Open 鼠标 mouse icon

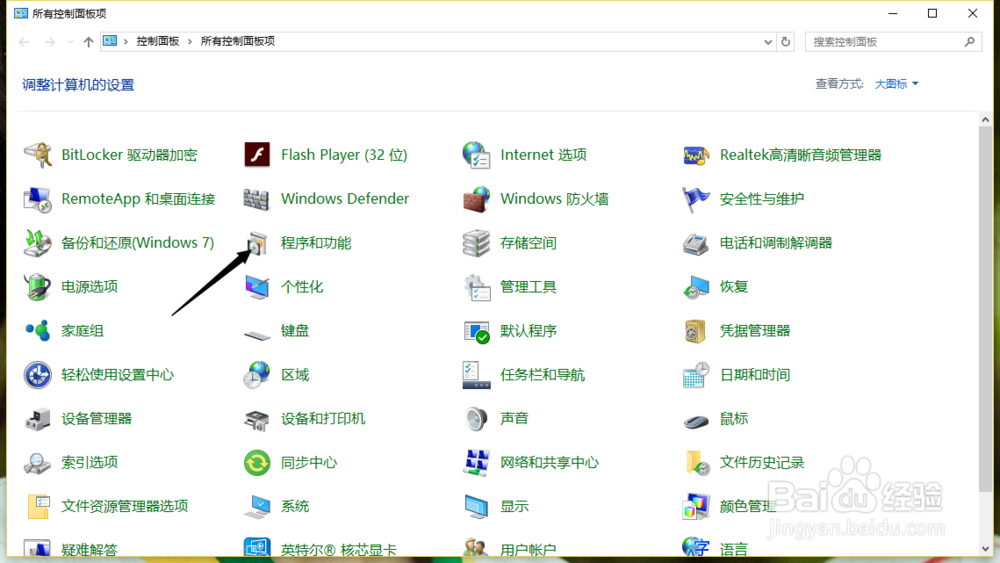[x=696, y=420]
